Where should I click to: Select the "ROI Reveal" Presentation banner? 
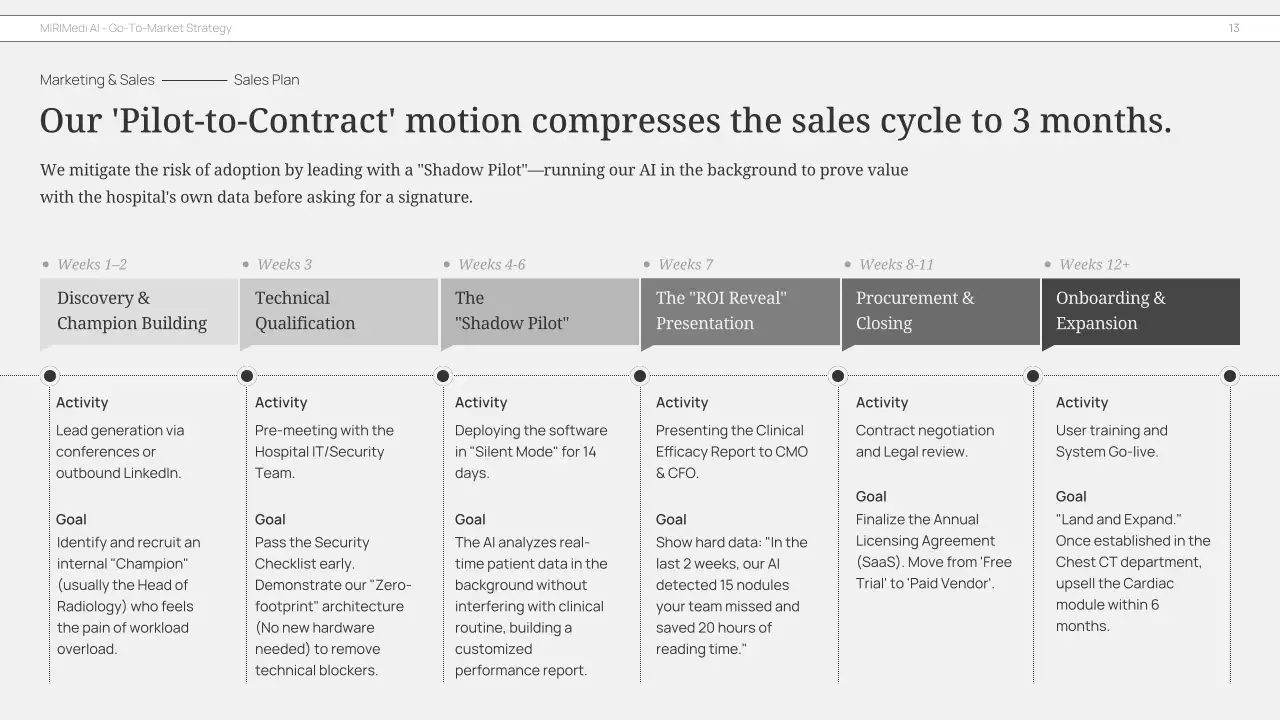pos(739,311)
